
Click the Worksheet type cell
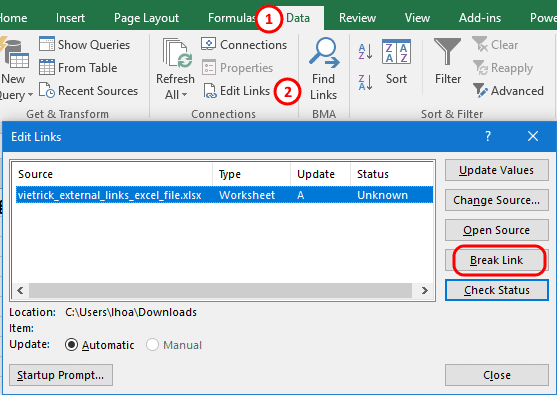[x=247, y=195]
